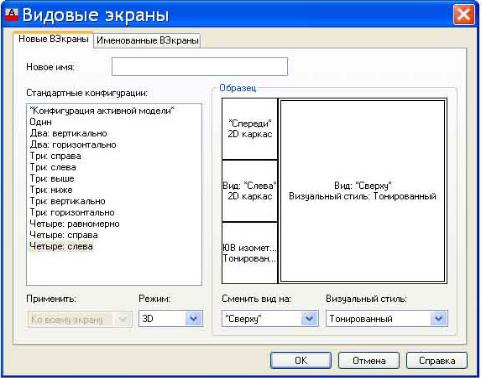Select Три: горизонтально configuration
The height and width of the screenshot is (378, 482).
point(72,213)
